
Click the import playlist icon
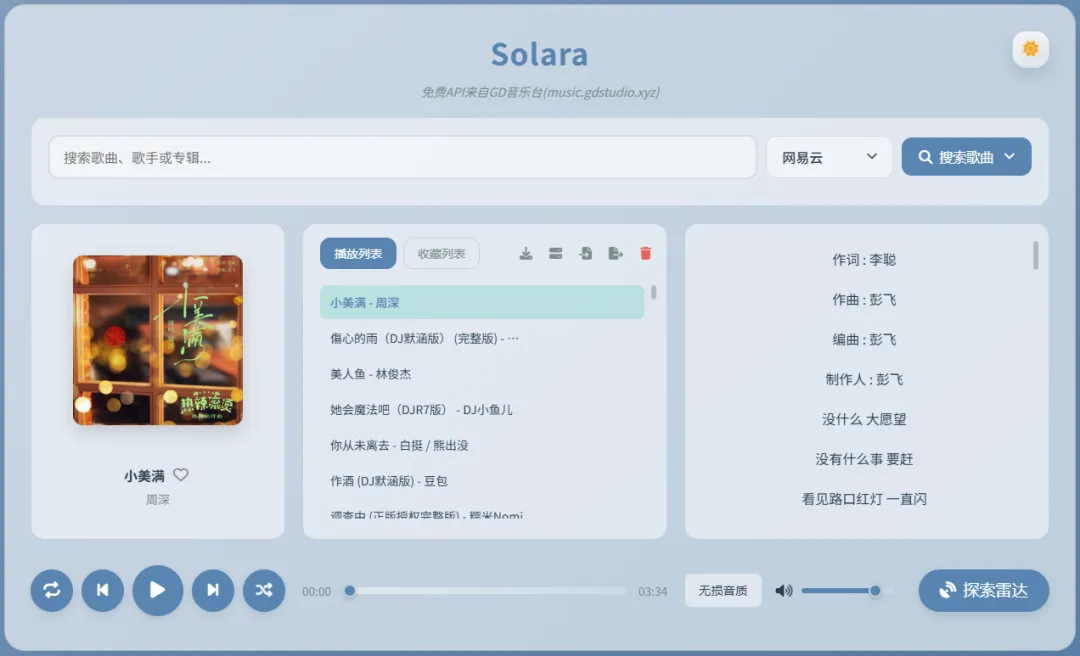coord(585,253)
